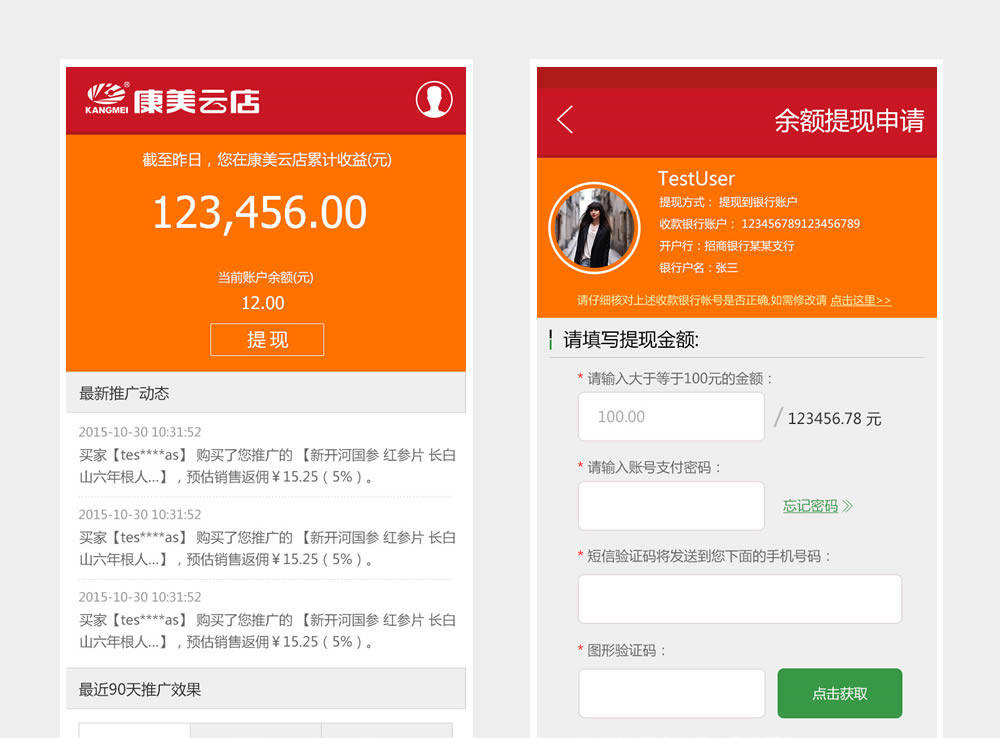Click the TestUser profile photo

click(x=594, y=228)
